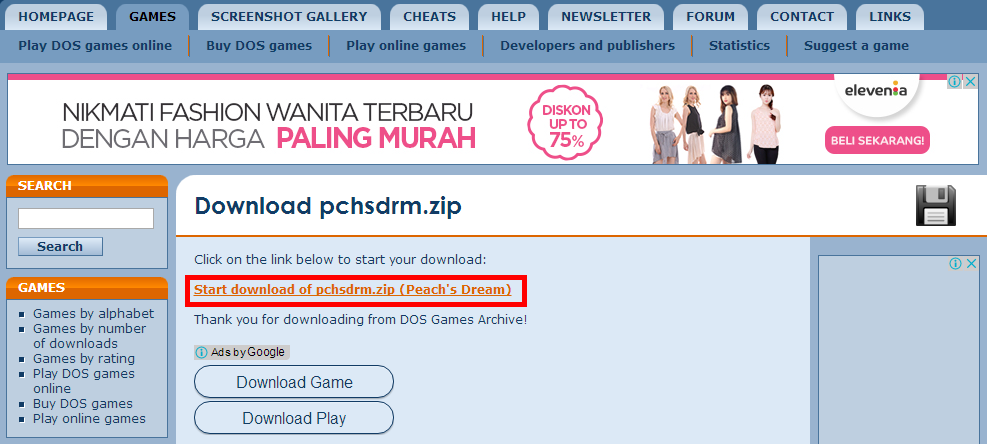Open Developers and publishers link
The image size is (987, 444).
(x=587, y=45)
